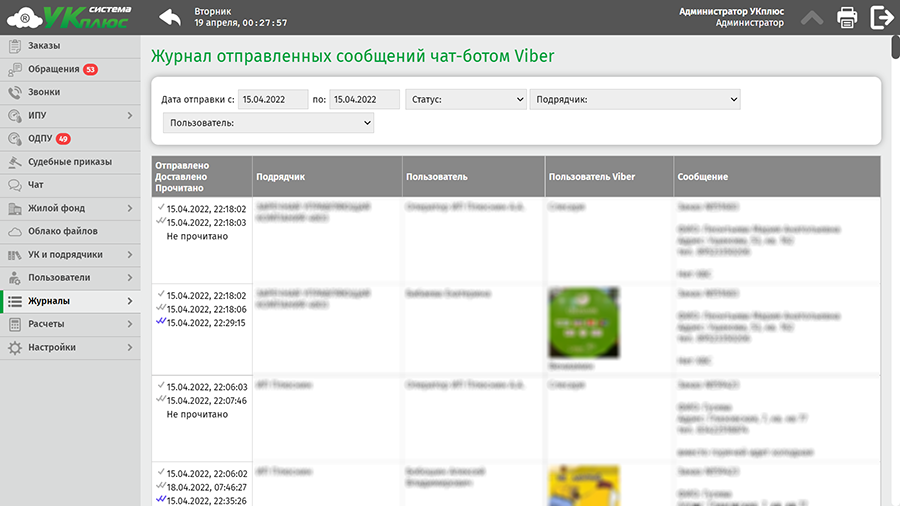The width and height of the screenshot is (900, 506).
Task: Click timestamp 15.04.2022, 22:07:46
Action: coord(207,401)
